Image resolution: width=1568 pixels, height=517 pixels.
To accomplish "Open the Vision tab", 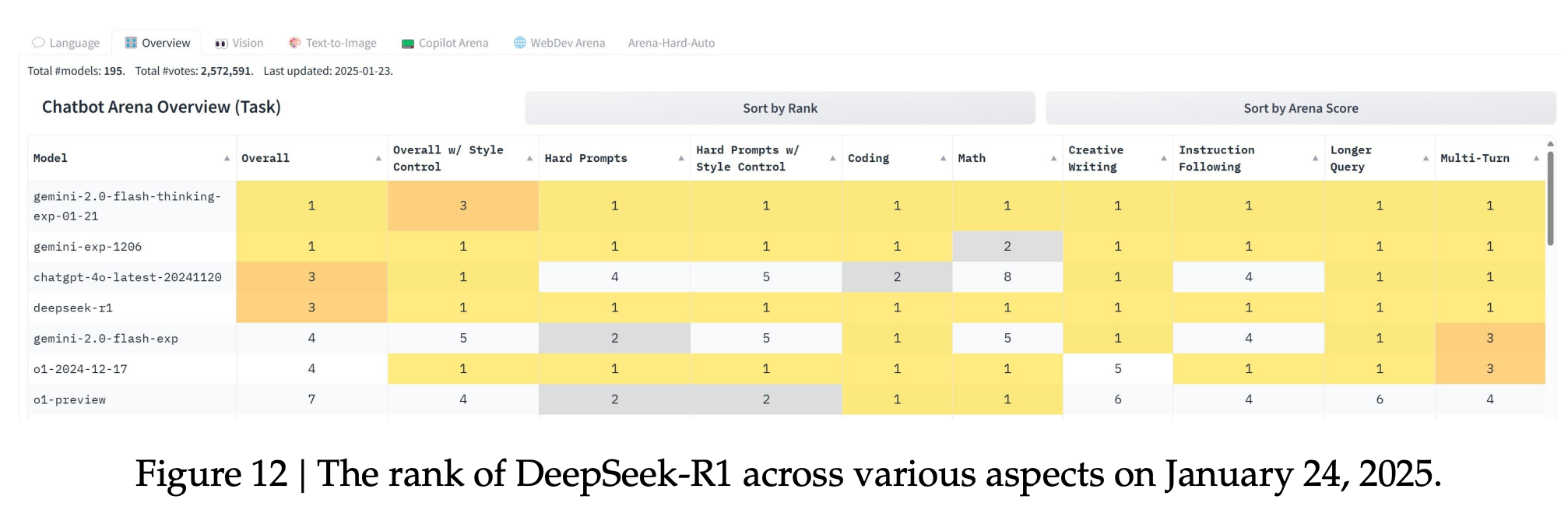I will 239,43.
